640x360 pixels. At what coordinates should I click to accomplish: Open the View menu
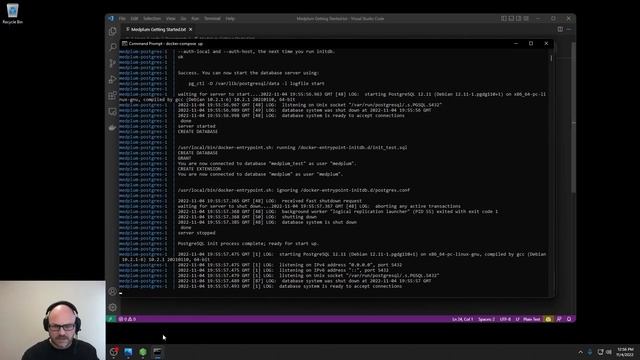tap(171, 18)
